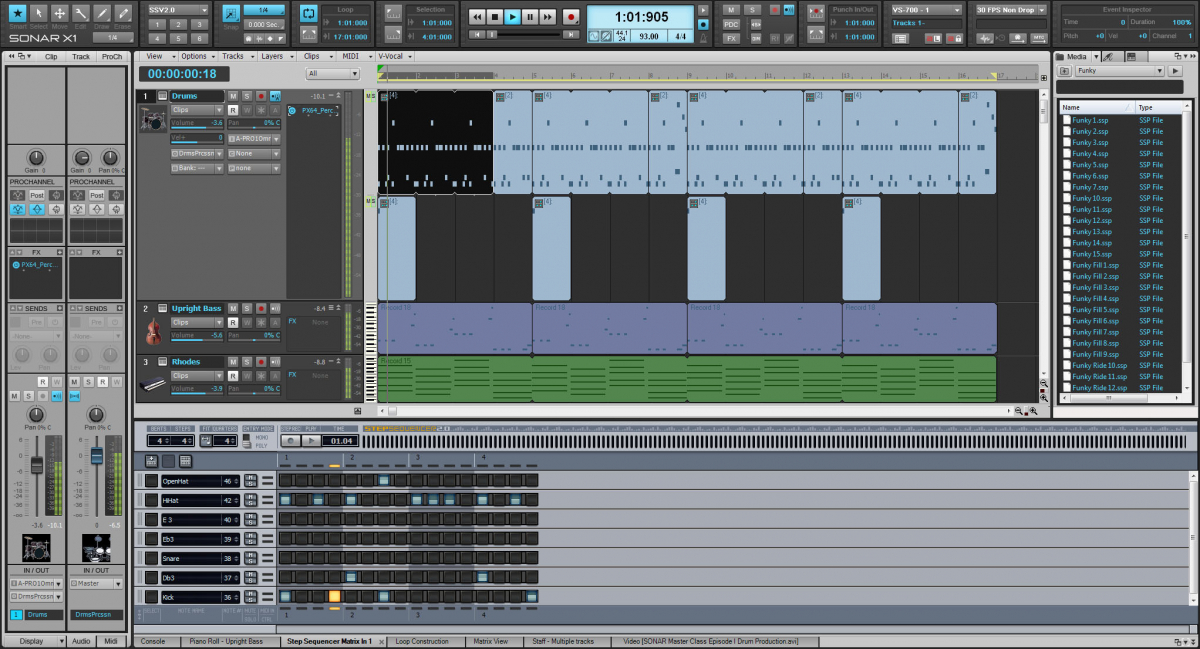Mute the OpenHat sequencer row

click(251, 478)
